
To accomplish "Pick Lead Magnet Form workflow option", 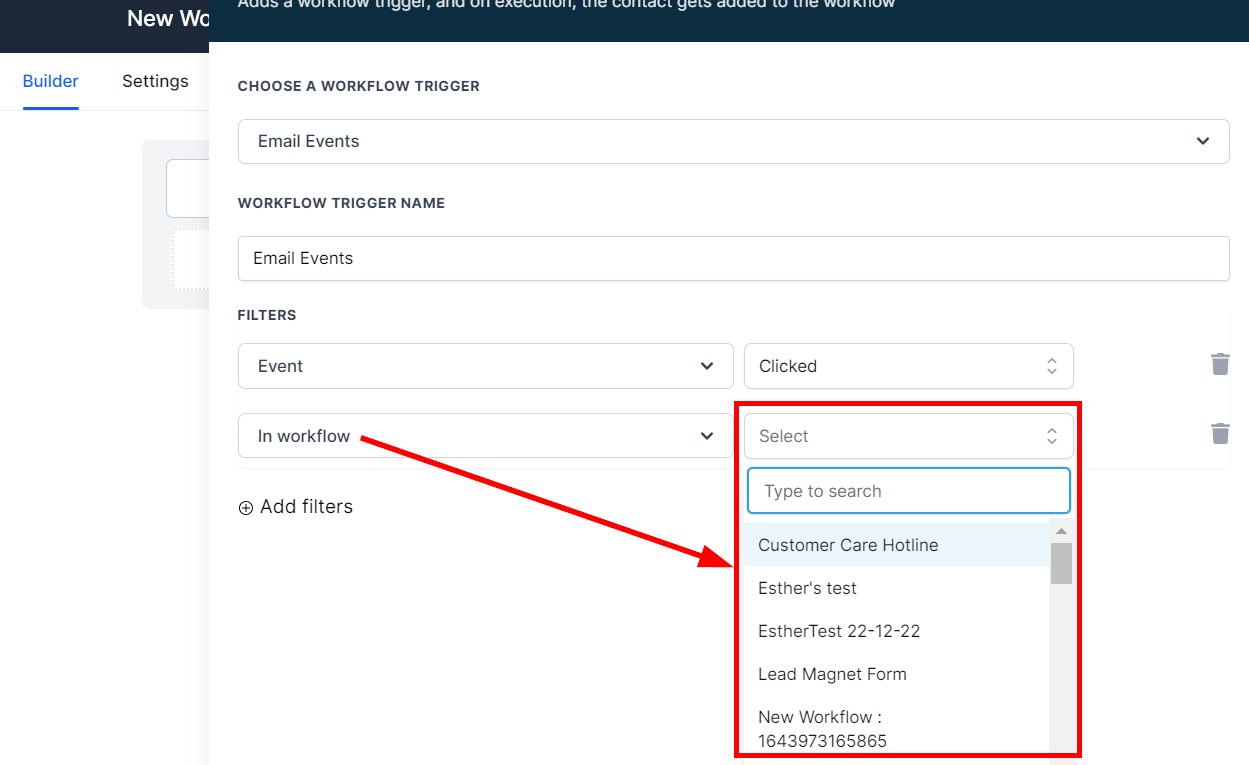I will pos(832,674).
